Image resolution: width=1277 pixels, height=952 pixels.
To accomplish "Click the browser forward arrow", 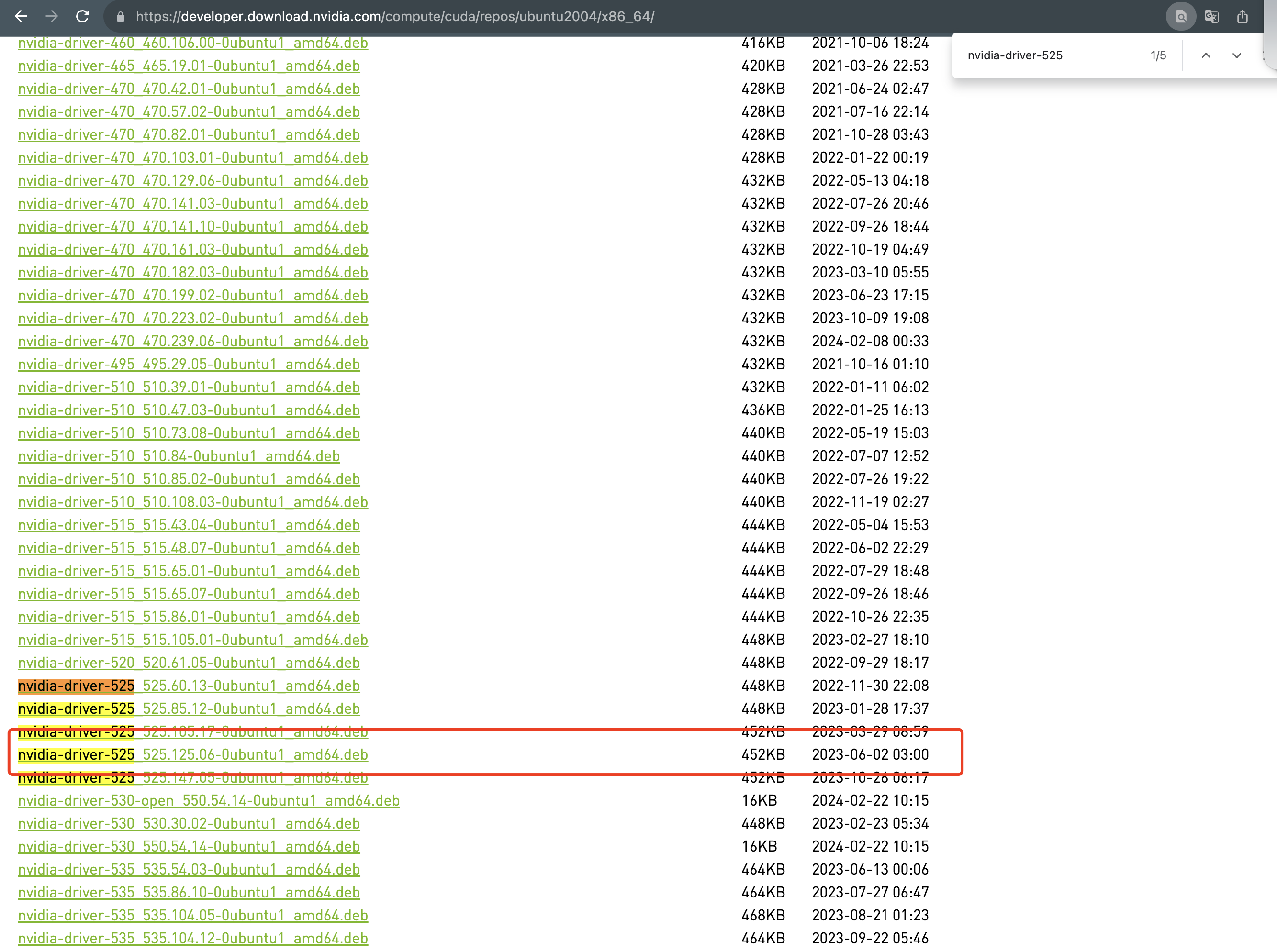I will click(52, 16).
